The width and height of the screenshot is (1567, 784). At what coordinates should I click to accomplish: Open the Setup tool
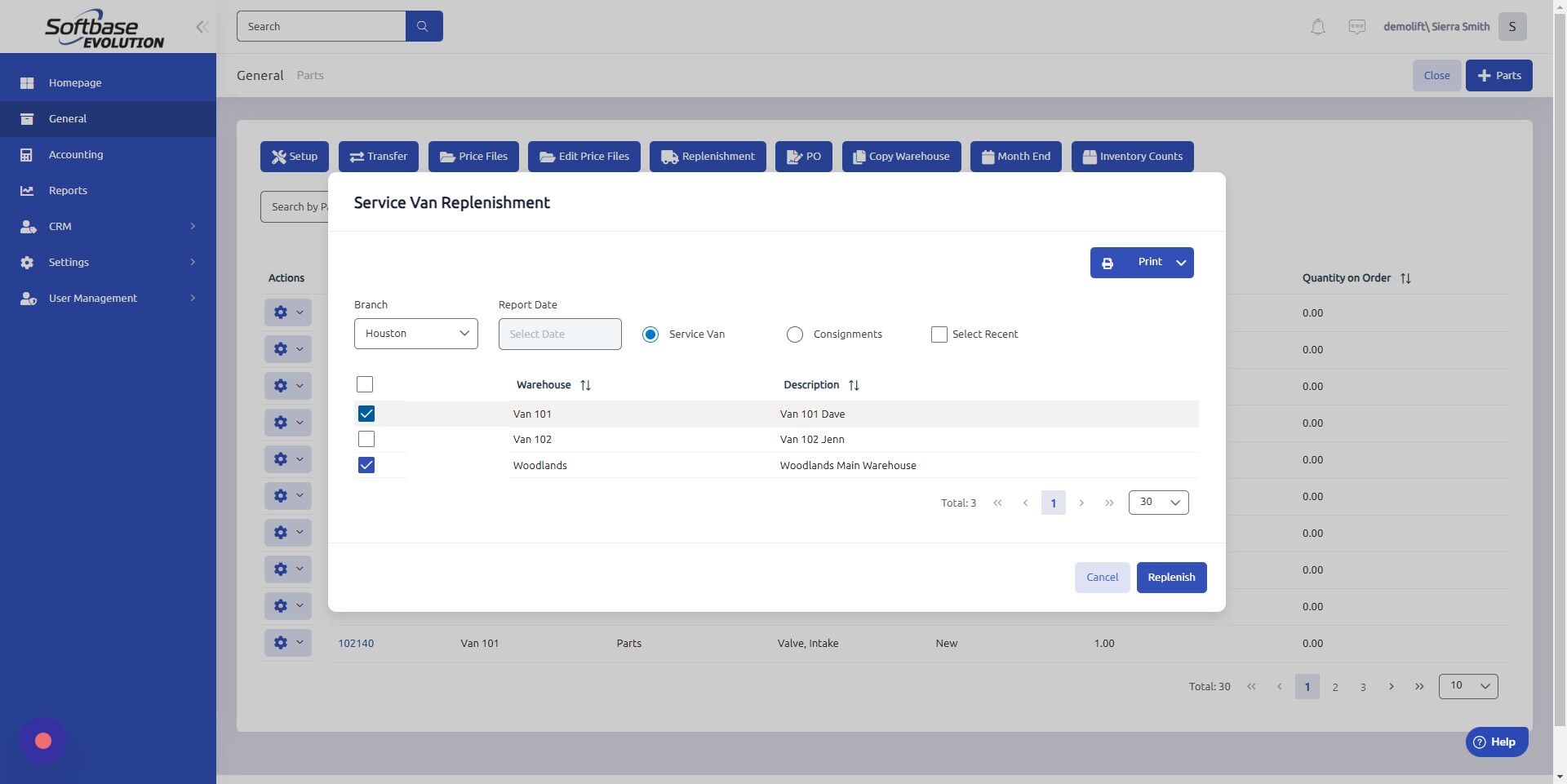294,156
